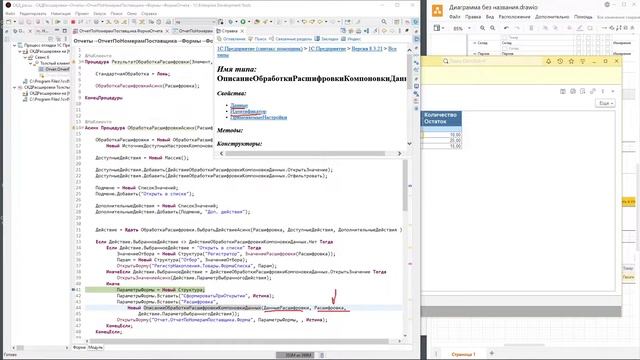Open the Файл menu in EDT
This screenshot has height=360, width=640.
click(10, 13)
